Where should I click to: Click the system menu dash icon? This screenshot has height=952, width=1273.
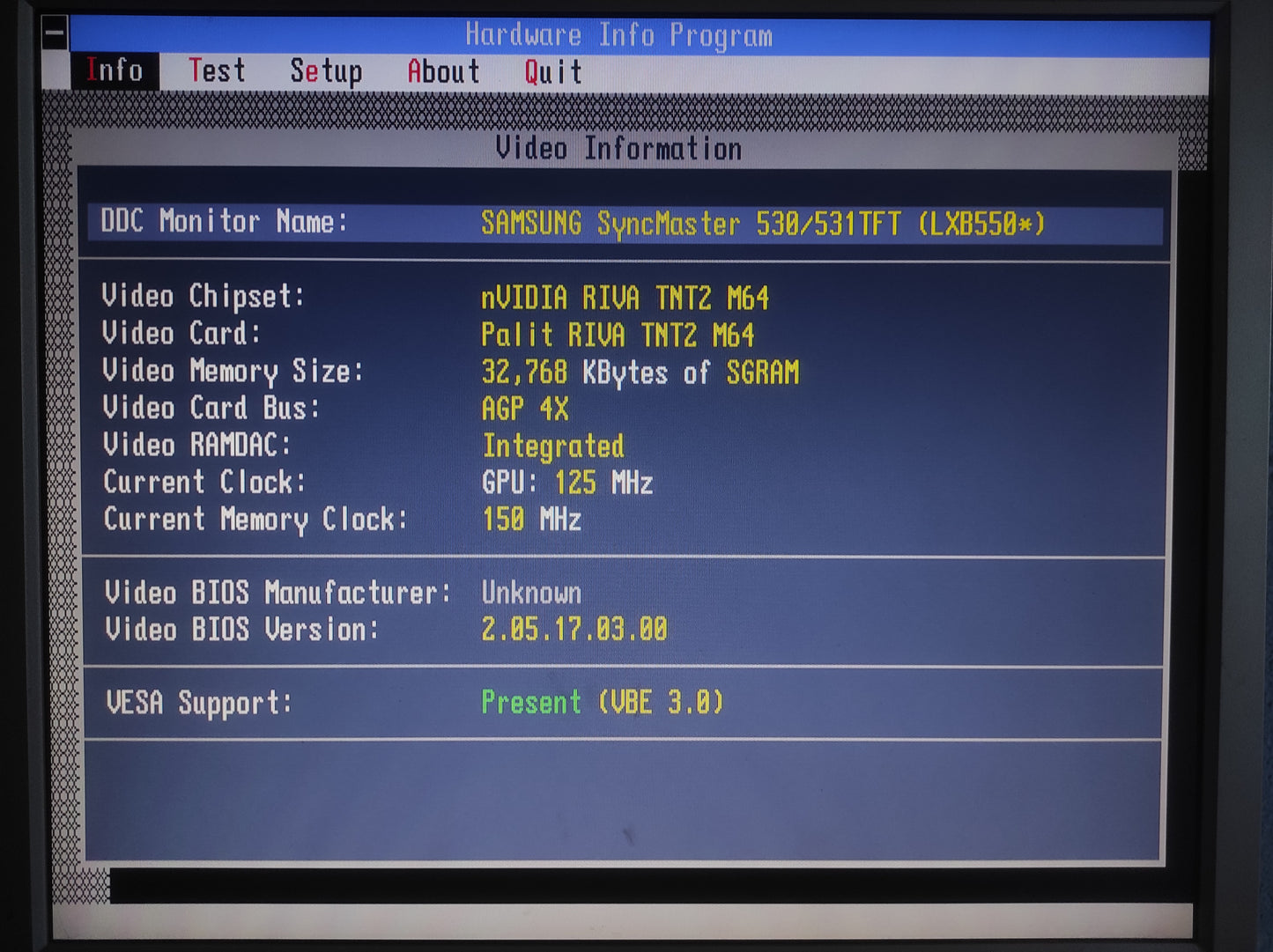pos(53,32)
